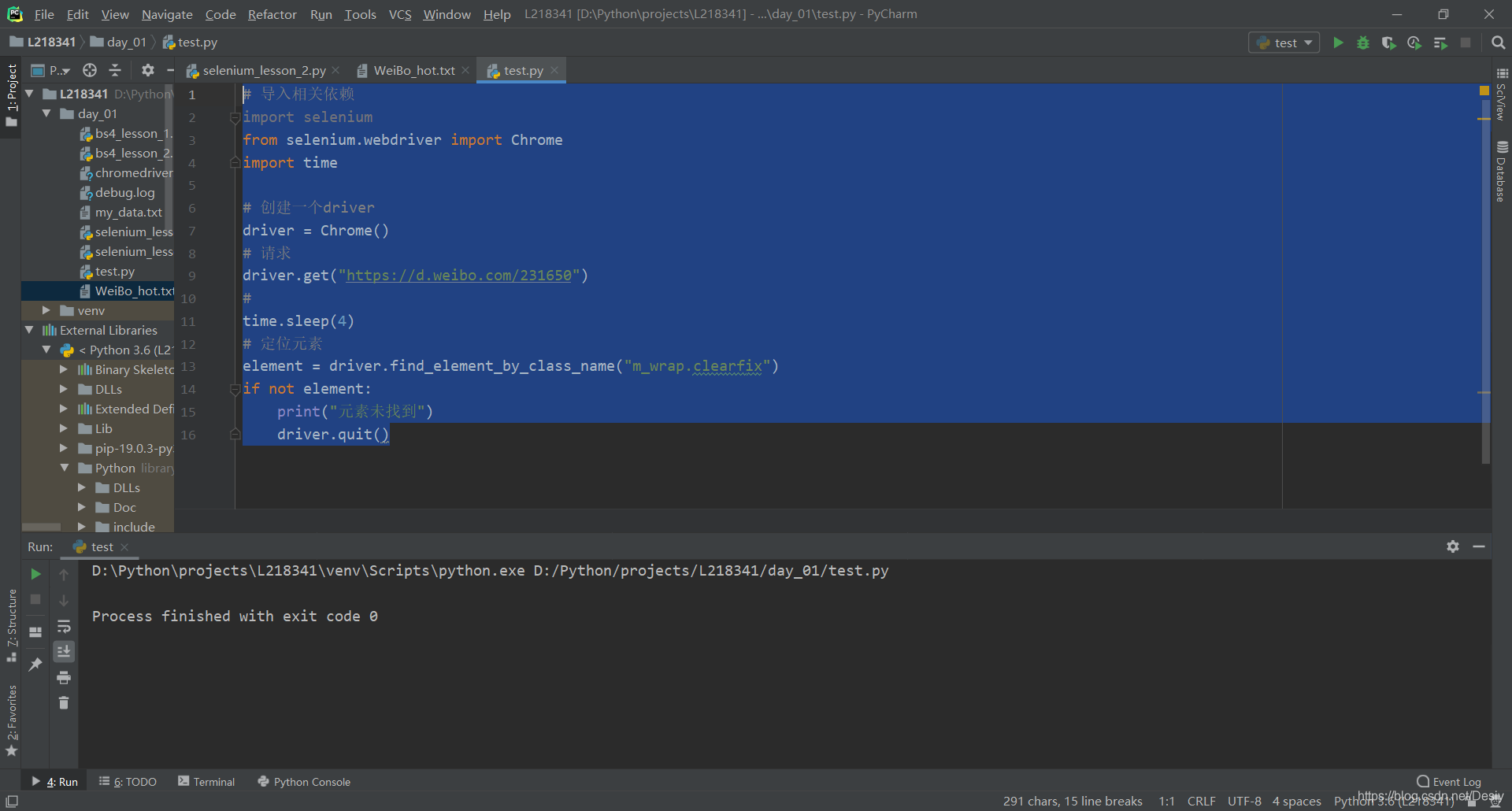The height and width of the screenshot is (811, 1512).
Task: Open the Refactor menu
Action: [272, 14]
